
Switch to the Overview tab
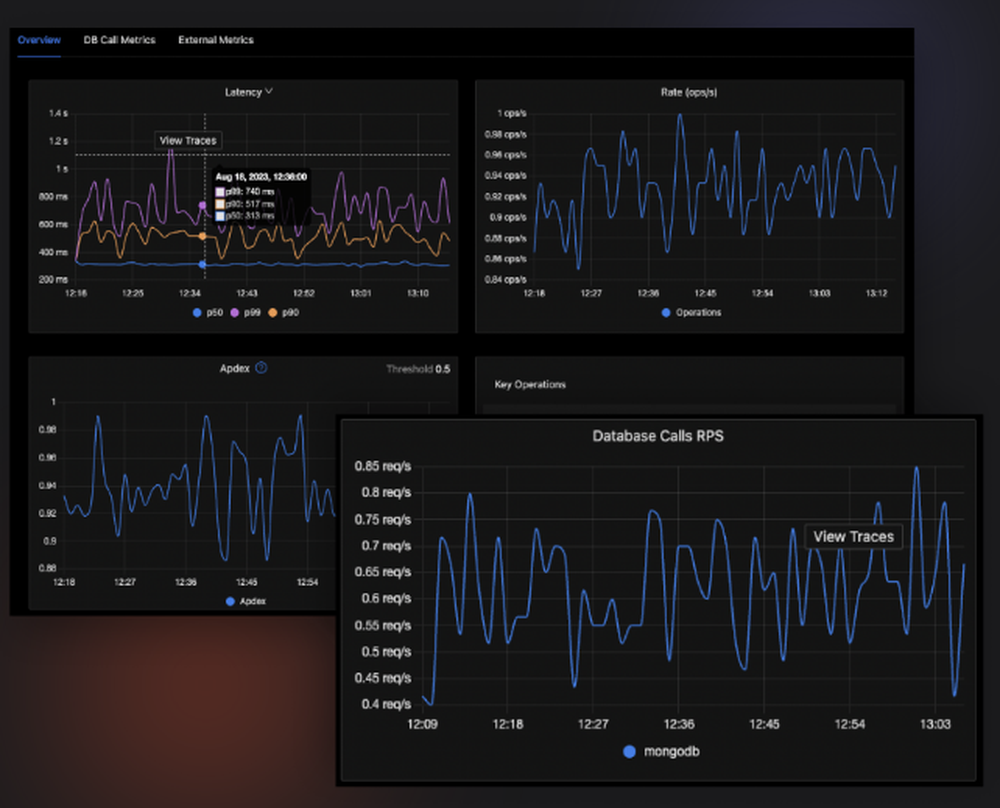pos(39,40)
